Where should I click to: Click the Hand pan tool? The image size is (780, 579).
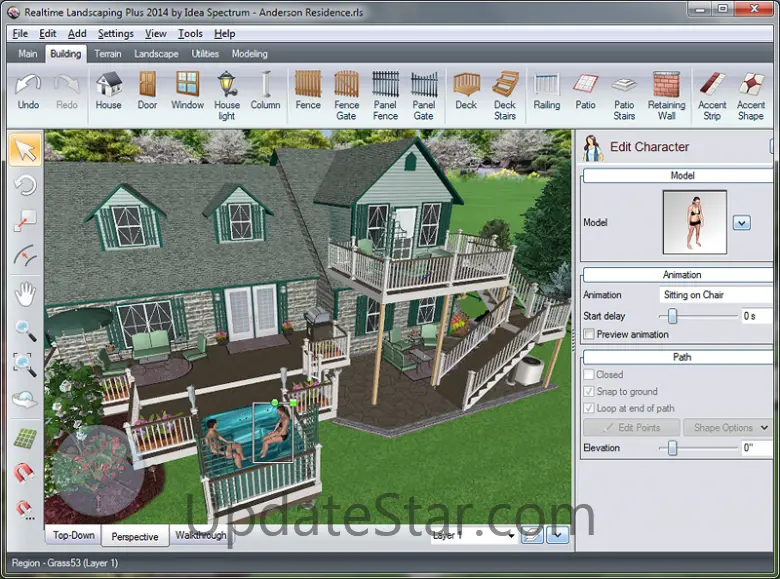coord(25,294)
